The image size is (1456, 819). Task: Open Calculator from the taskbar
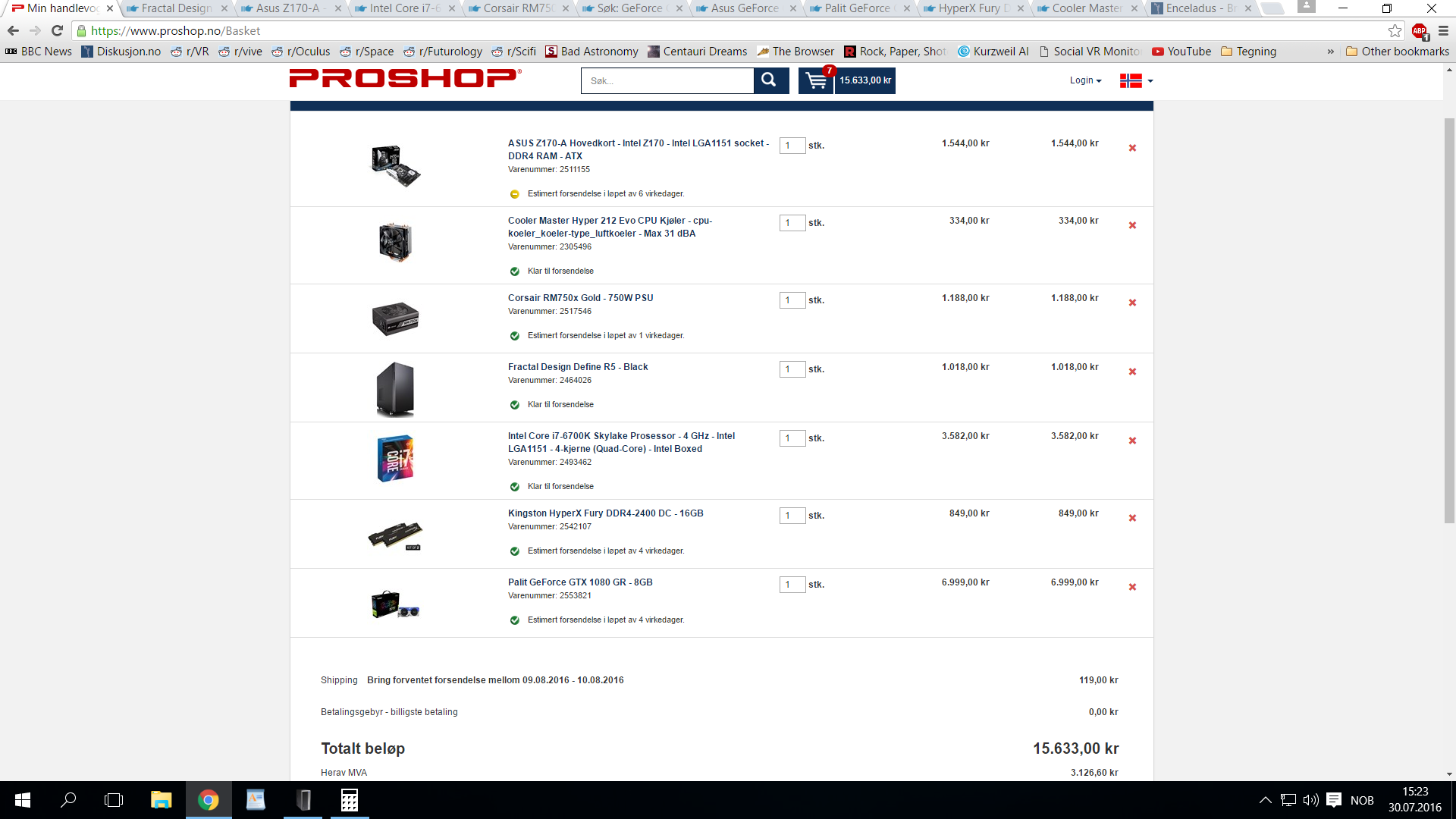[350, 800]
